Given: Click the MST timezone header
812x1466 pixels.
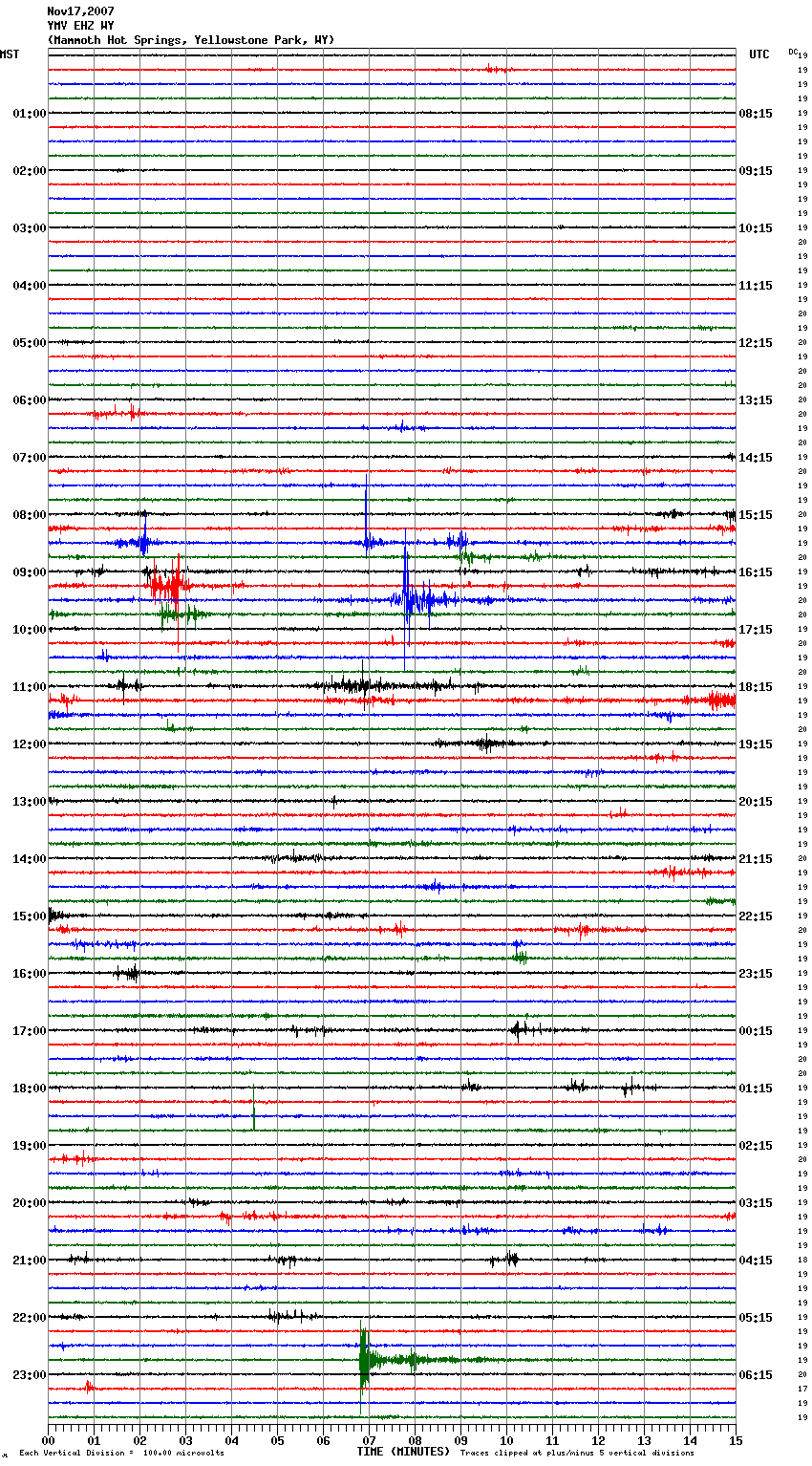Looking at the screenshot, I should (10, 54).
